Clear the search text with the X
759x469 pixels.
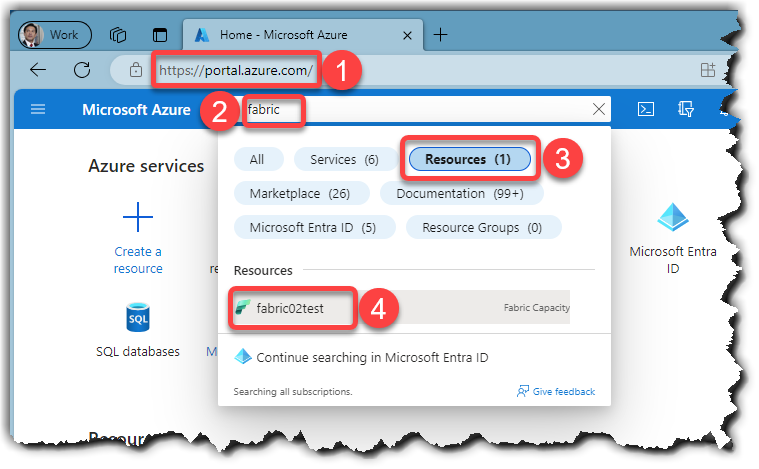598,109
